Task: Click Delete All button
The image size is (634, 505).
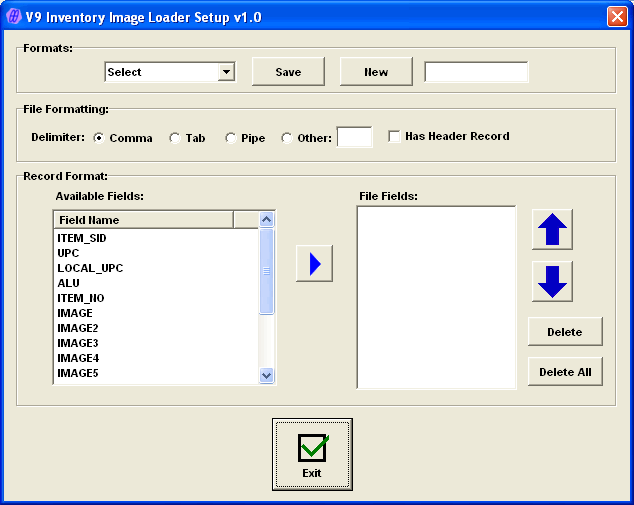Action: pyautogui.click(x=565, y=372)
